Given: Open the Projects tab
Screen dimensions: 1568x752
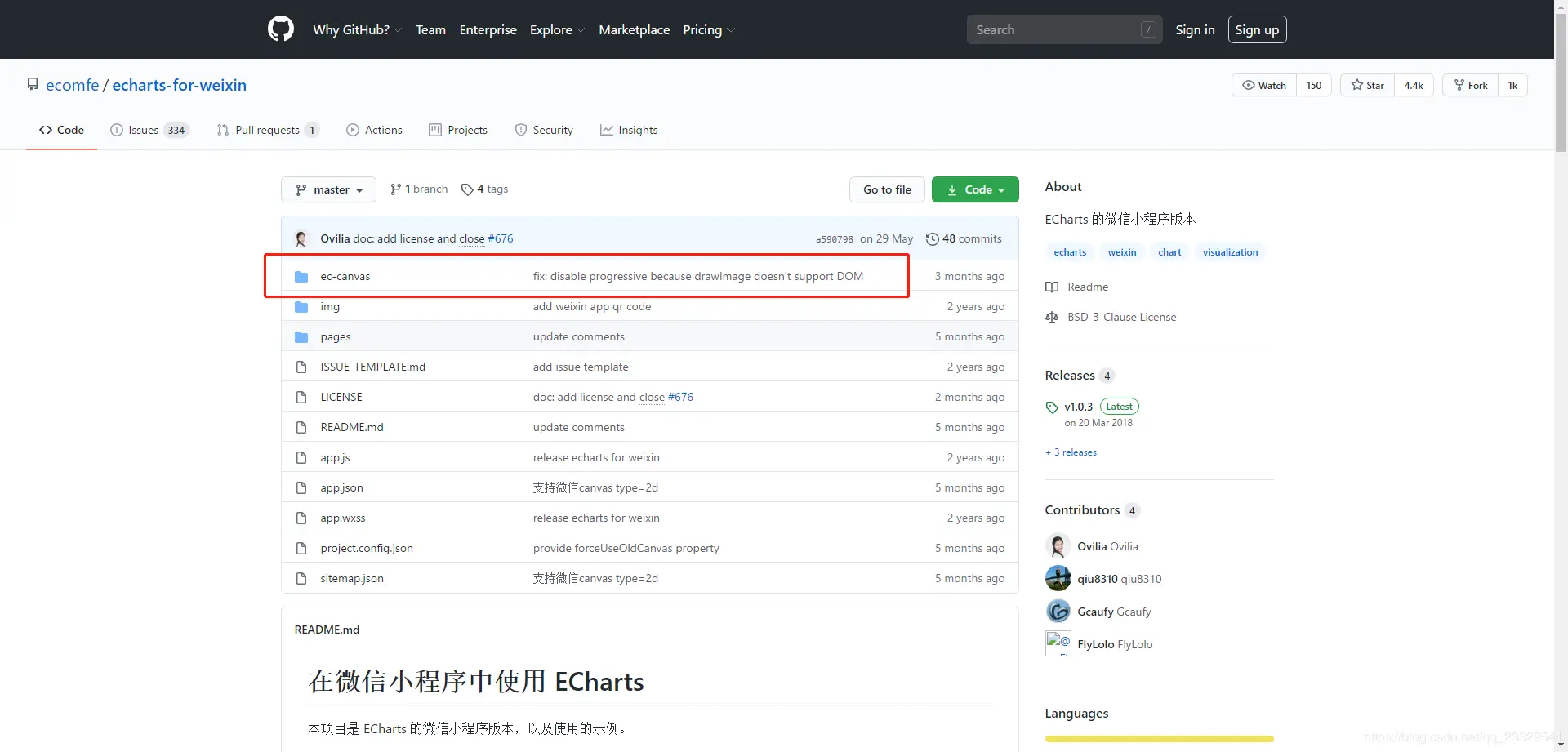Looking at the screenshot, I should point(458,130).
